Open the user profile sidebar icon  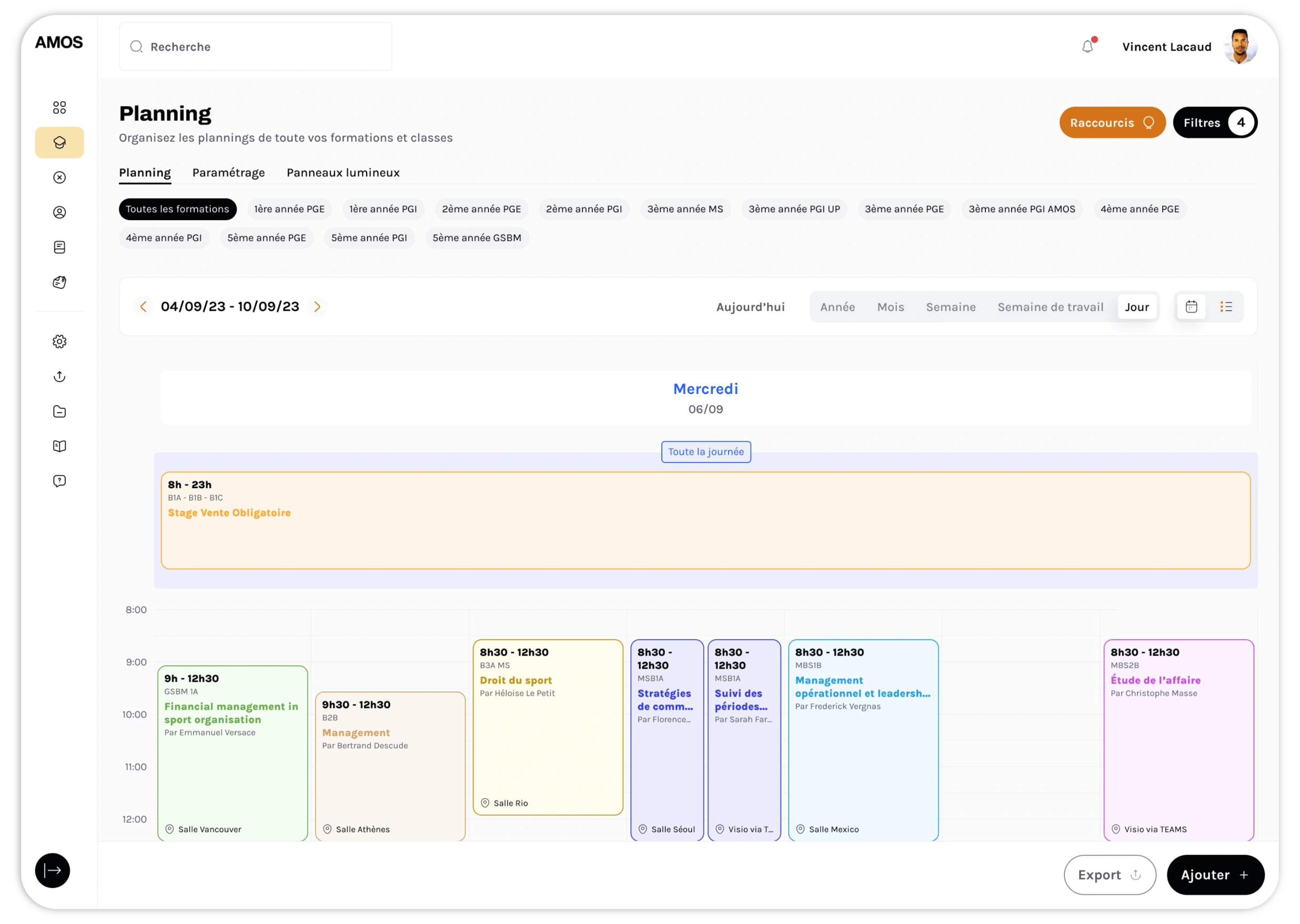tap(59, 212)
